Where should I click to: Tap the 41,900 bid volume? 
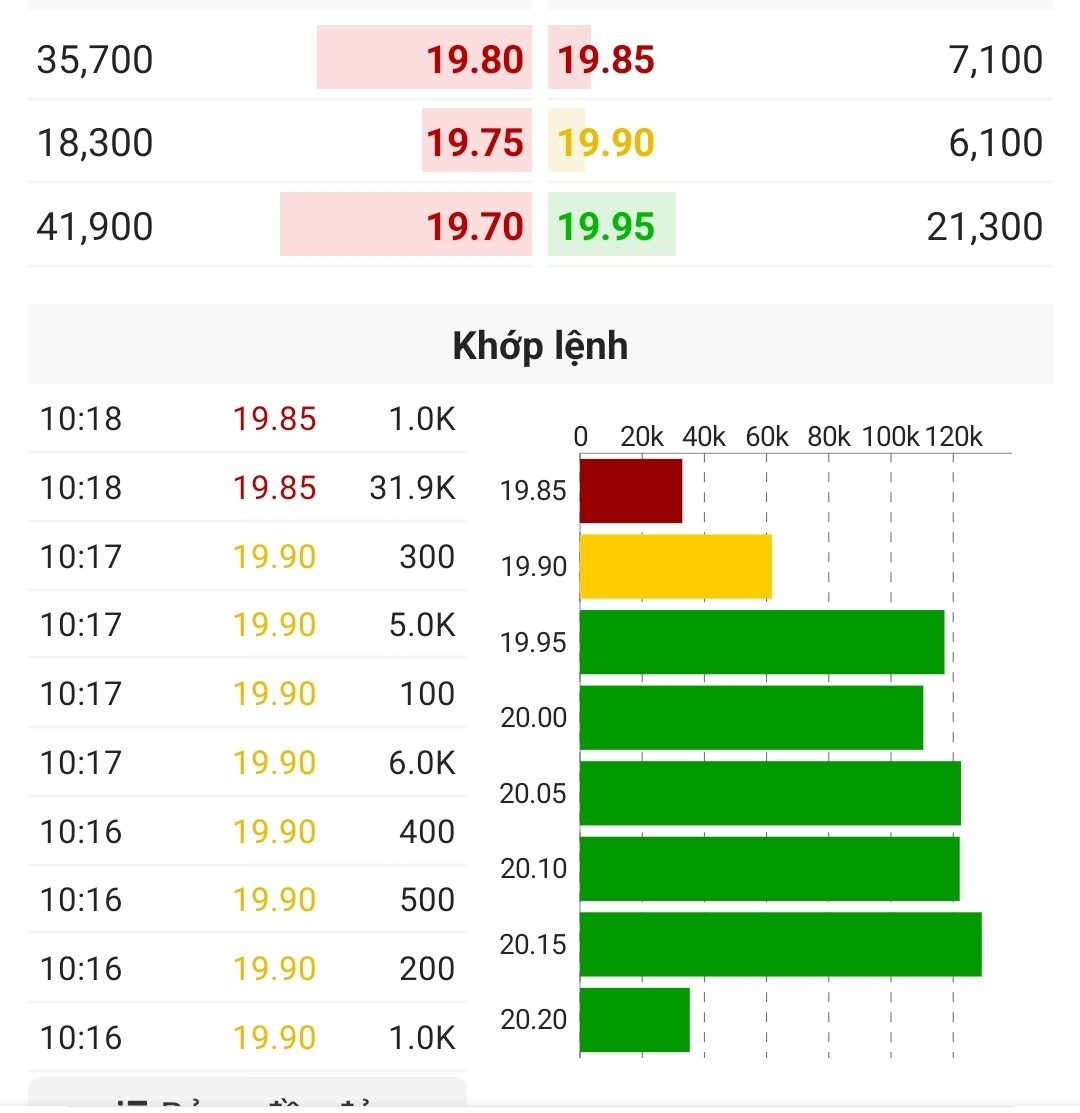pyautogui.click(x=95, y=227)
